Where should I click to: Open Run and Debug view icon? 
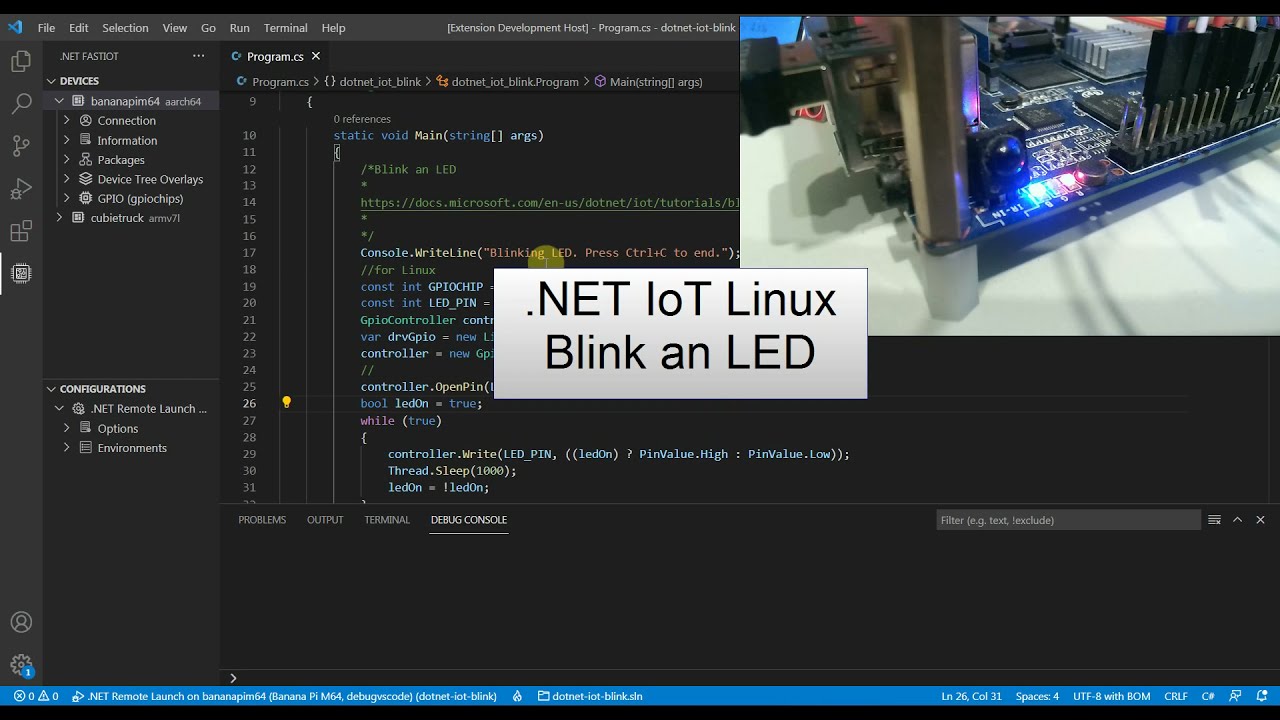click(x=21, y=189)
